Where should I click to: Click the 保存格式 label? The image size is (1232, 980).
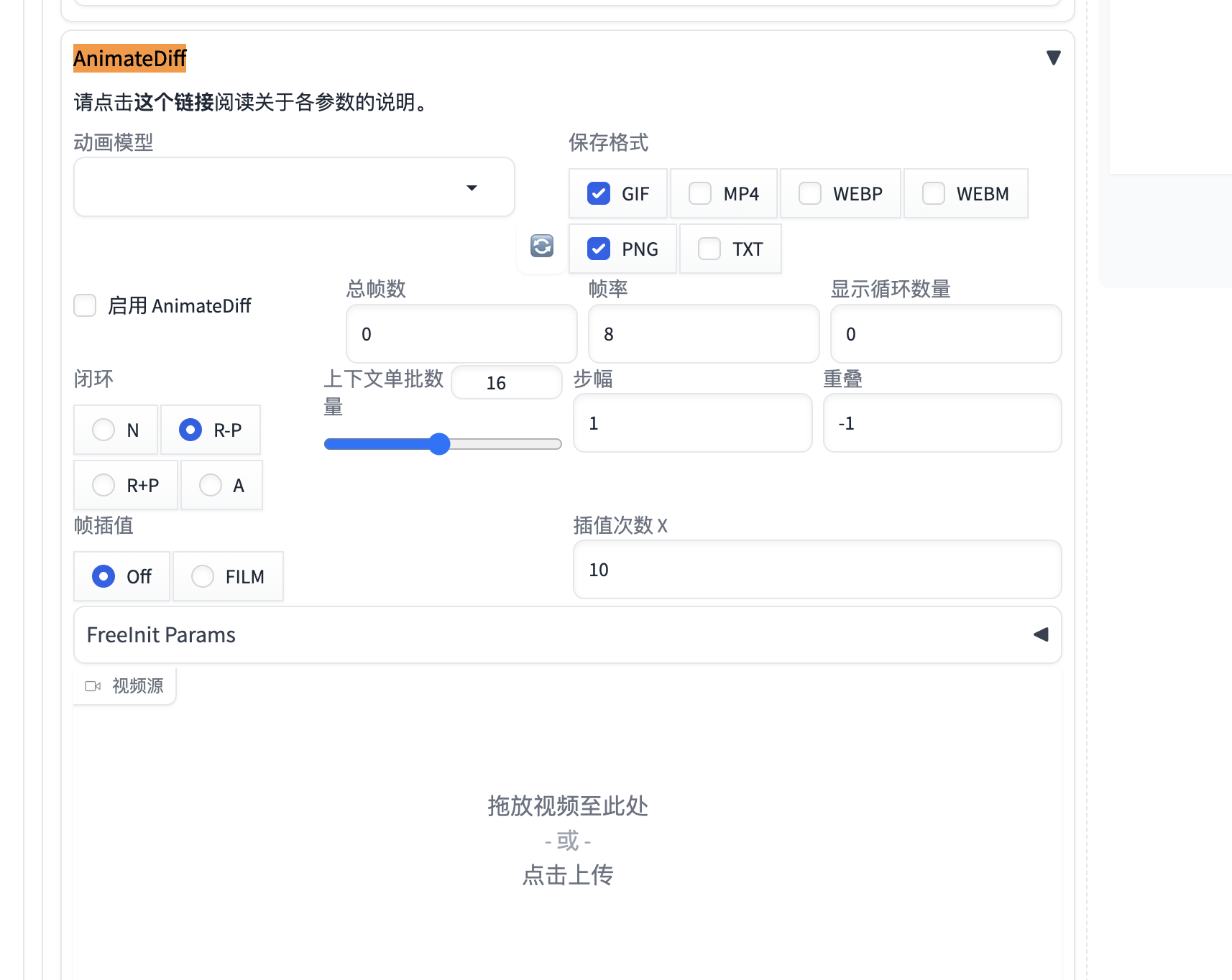pyautogui.click(x=609, y=142)
